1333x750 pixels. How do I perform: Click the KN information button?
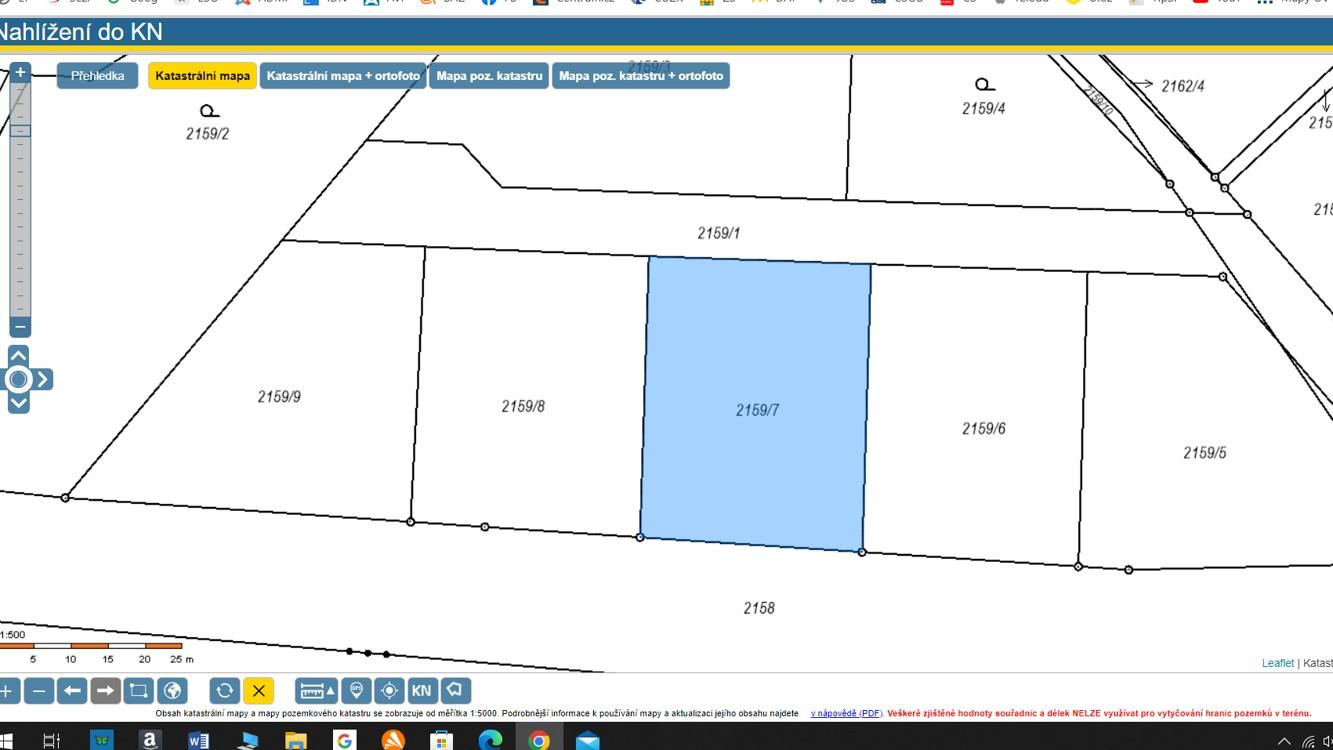[x=422, y=691]
